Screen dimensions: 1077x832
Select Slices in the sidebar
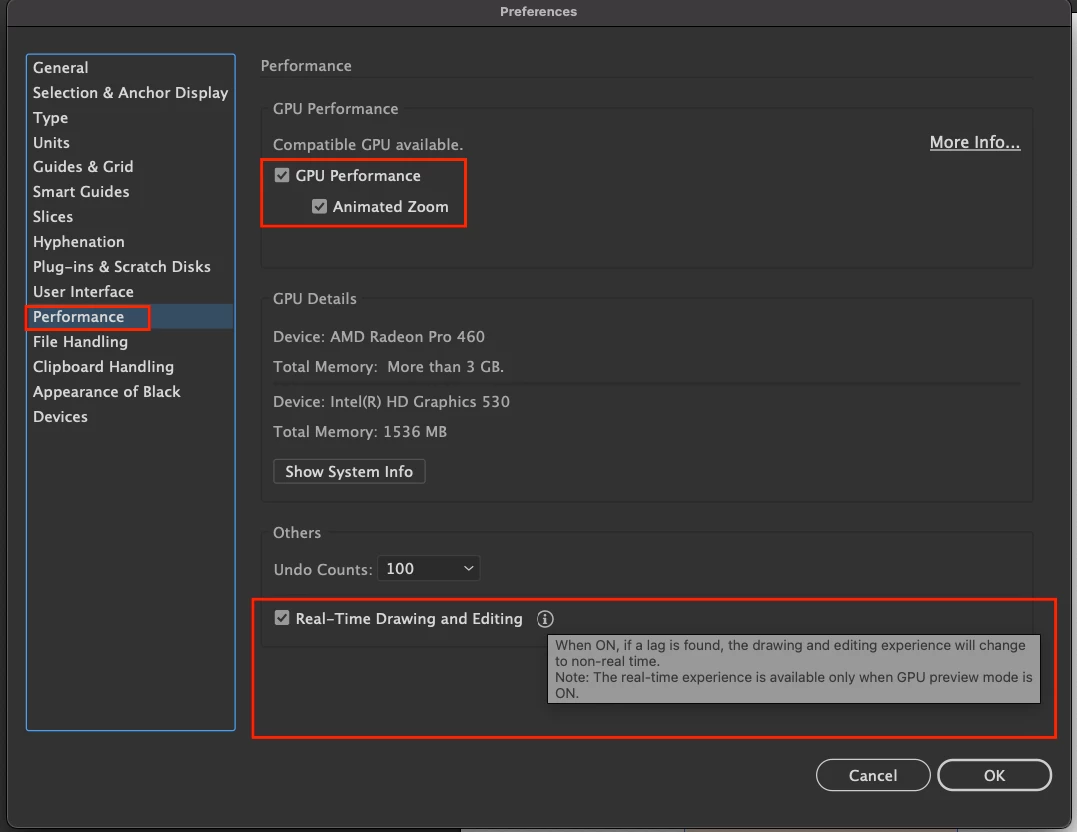[x=131, y=216]
